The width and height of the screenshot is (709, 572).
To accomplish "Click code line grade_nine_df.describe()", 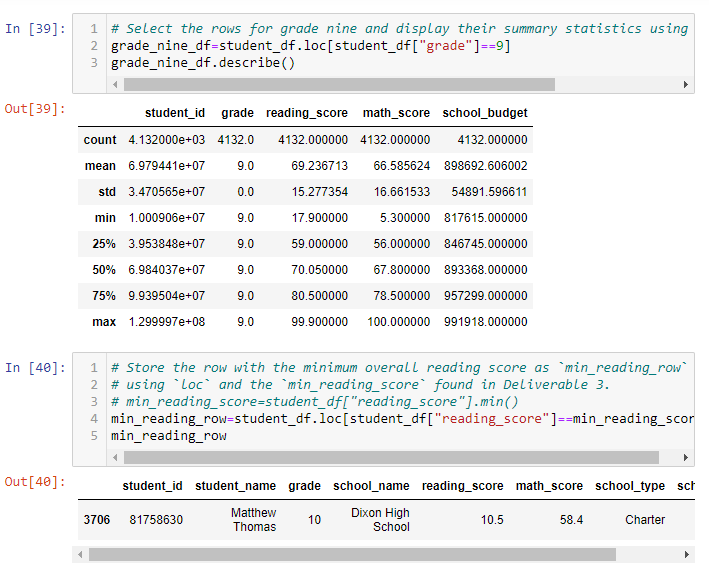I will coord(203,63).
